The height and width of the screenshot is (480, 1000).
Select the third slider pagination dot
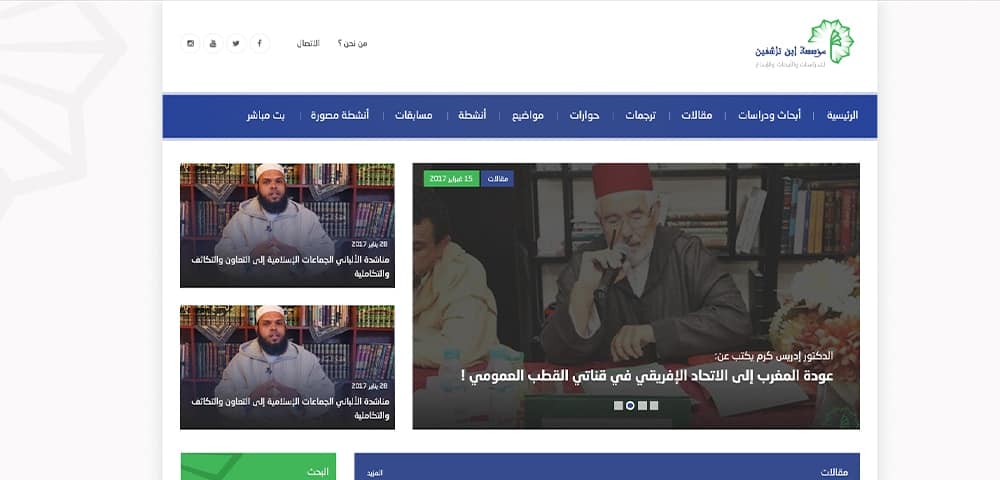[642, 405]
